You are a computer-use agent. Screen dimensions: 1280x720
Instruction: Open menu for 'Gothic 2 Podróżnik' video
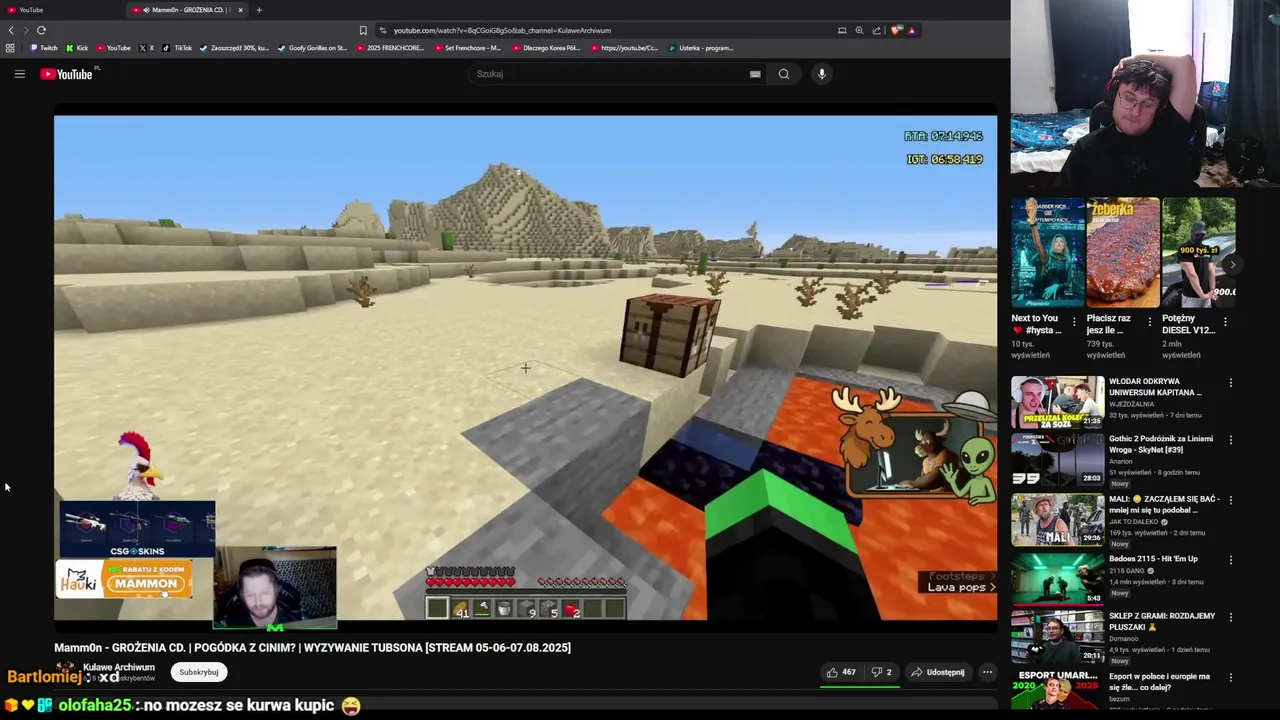[1231, 440]
